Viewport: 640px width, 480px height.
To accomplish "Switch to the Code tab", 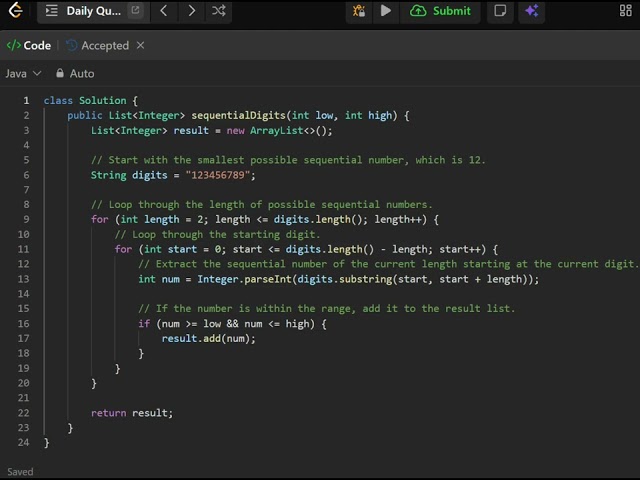I will pyautogui.click(x=29, y=45).
